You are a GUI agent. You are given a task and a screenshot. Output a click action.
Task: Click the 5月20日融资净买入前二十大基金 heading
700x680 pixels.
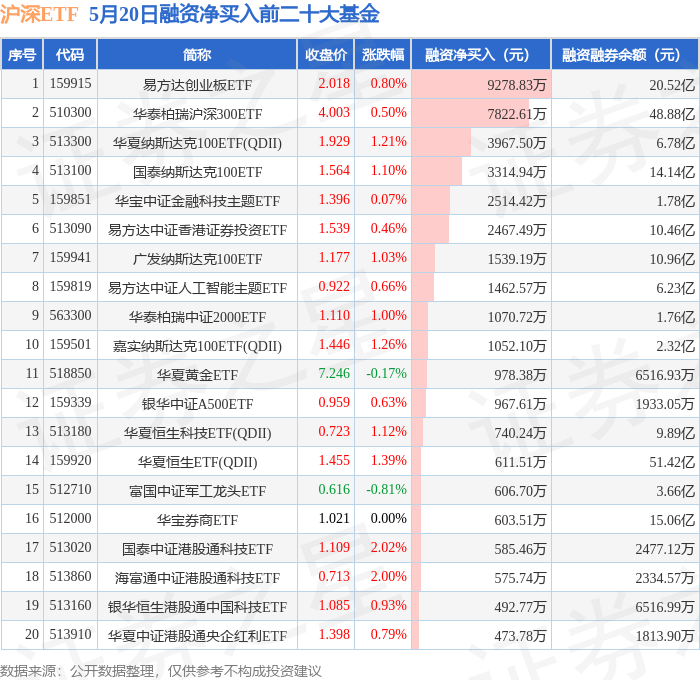click(x=234, y=14)
